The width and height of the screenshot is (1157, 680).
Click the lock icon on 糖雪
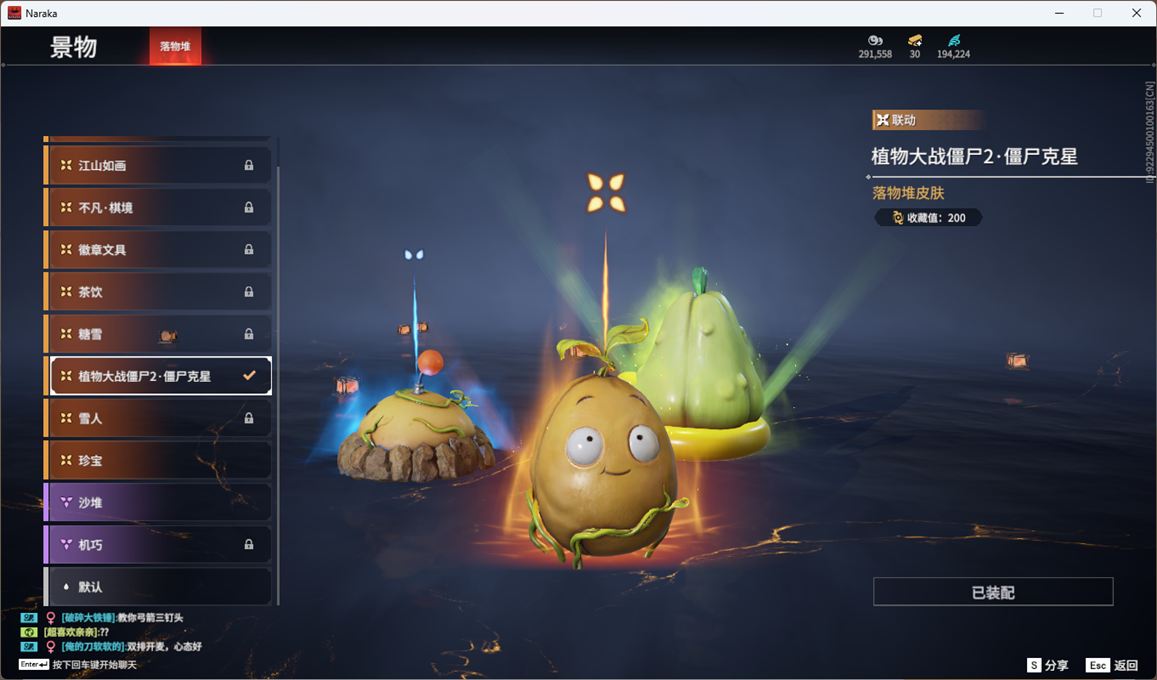click(x=249, y=333)
